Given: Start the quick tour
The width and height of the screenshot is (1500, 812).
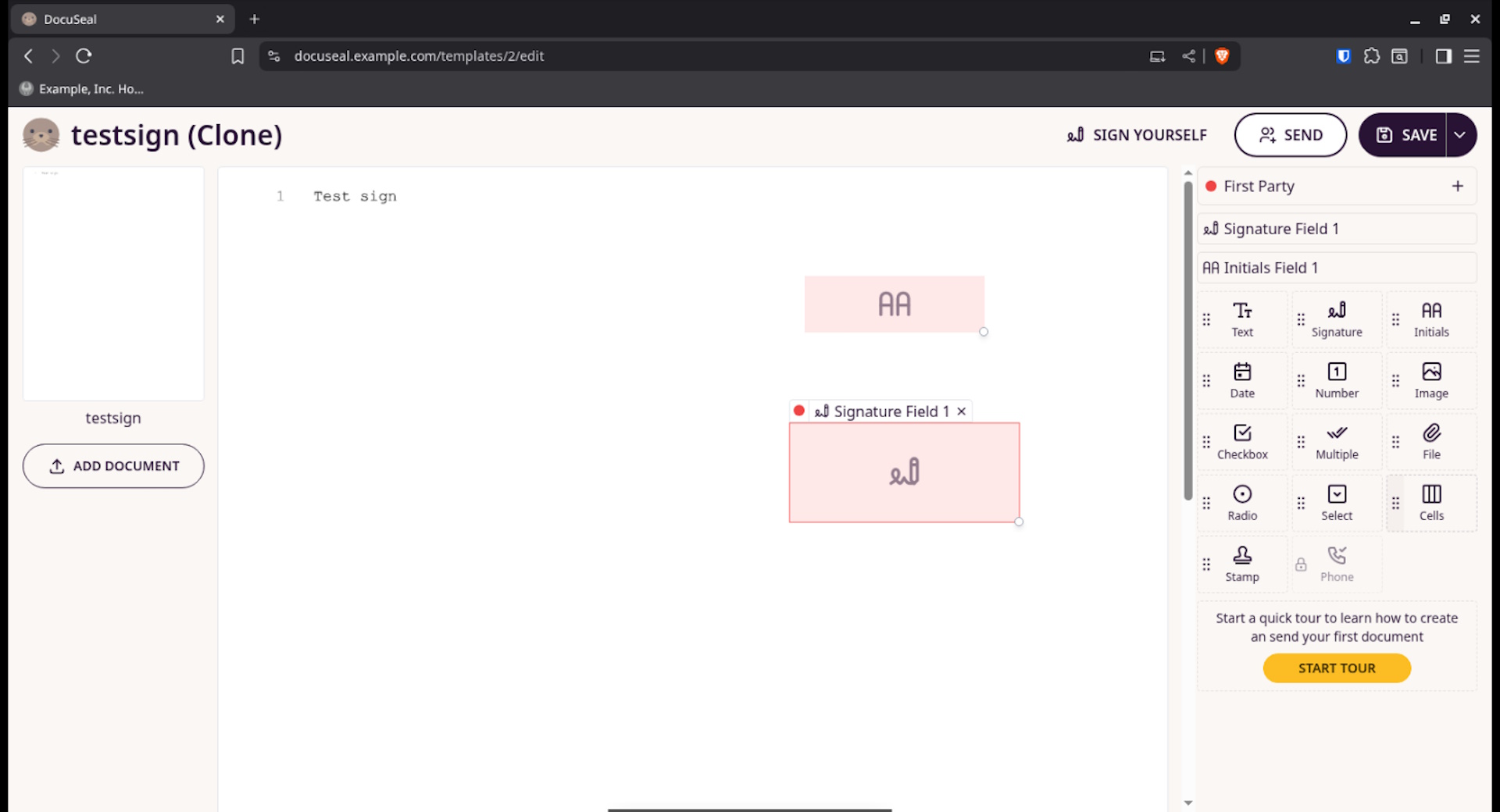Looking at the screenshot, I should coord(1336,668).
